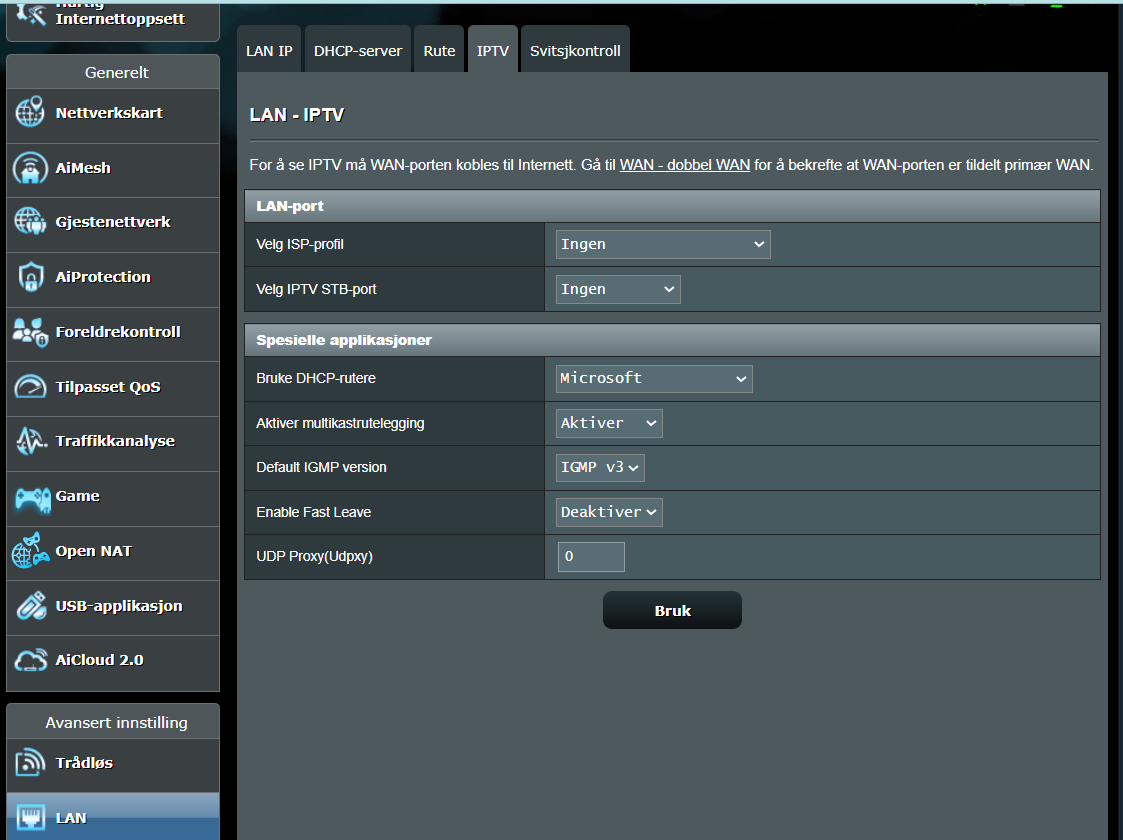
Task: Click the LAN - IPTV page heading
Action: pos(297,115)
